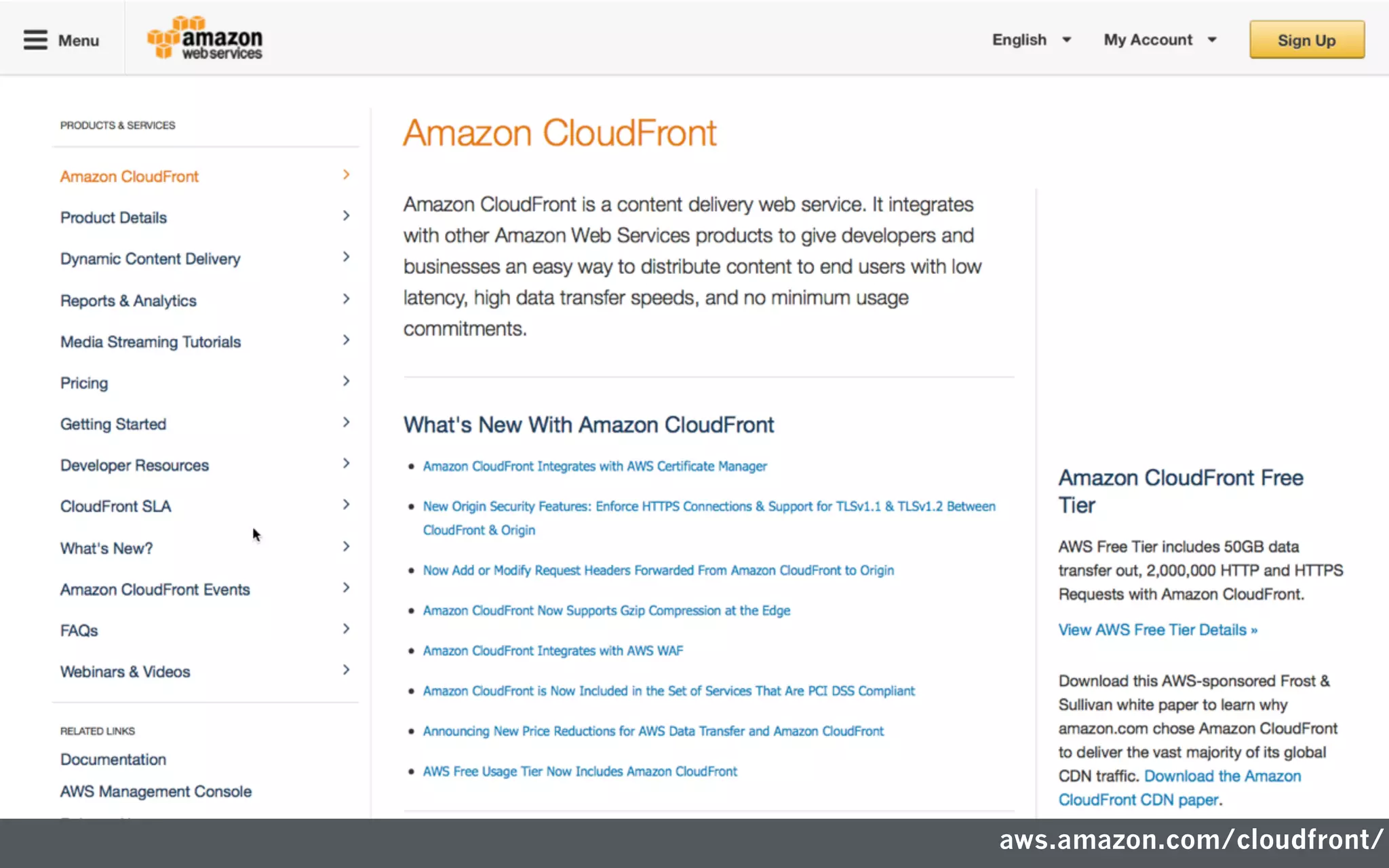Image resolution: width=1389 pixels, height=868 pixels.
Task: Click the chevron beside FAQs
Action: tap(346, 629)
